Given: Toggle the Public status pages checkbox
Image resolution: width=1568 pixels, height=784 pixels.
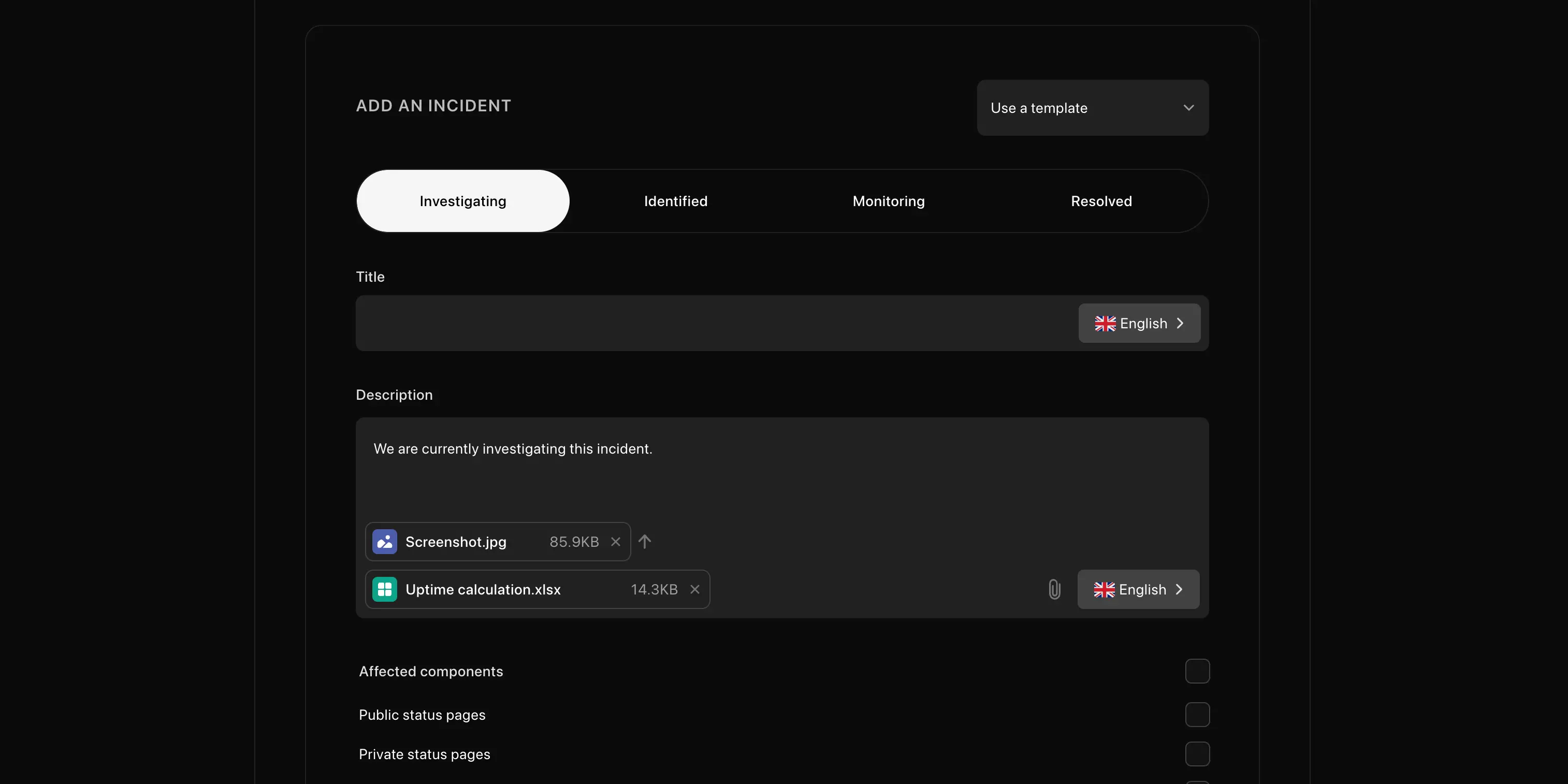Looking at the screenshot, I should click(1196, 715).
